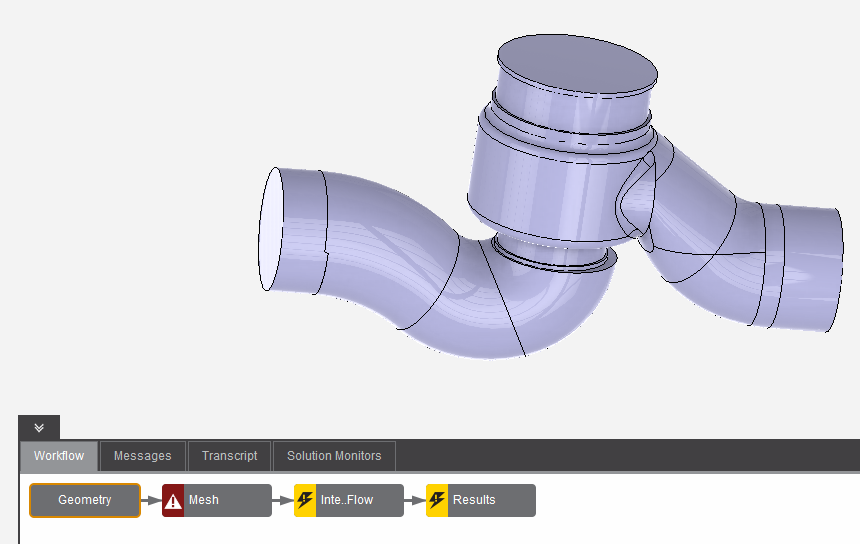Click the red warning icon on Mesh
This screenshot has width=860, height=544.
(x=173, y=501)
